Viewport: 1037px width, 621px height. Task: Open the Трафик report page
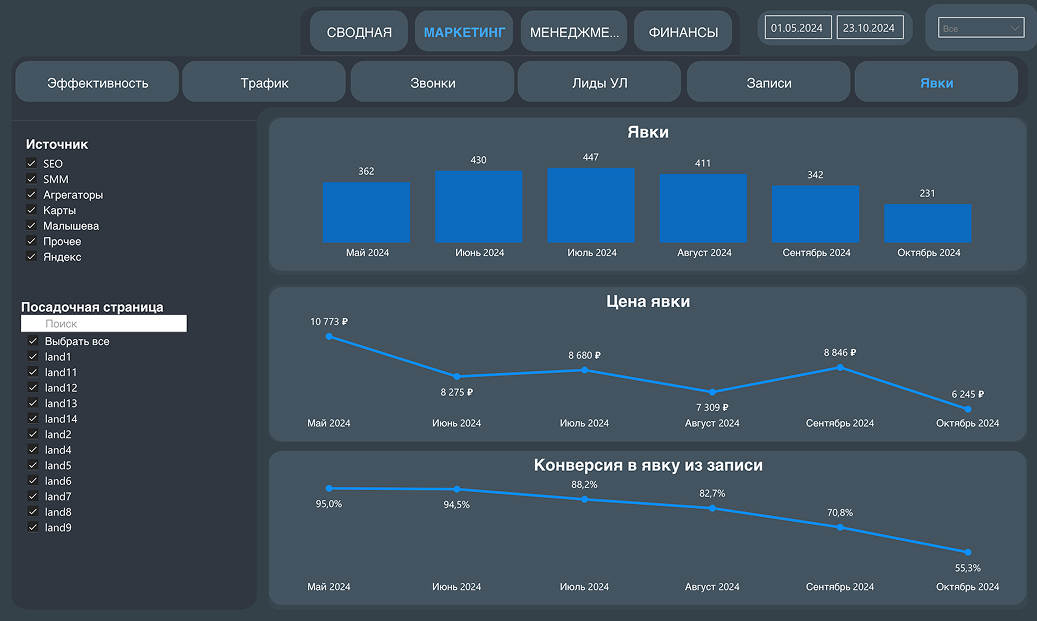[x=264, y=83]
